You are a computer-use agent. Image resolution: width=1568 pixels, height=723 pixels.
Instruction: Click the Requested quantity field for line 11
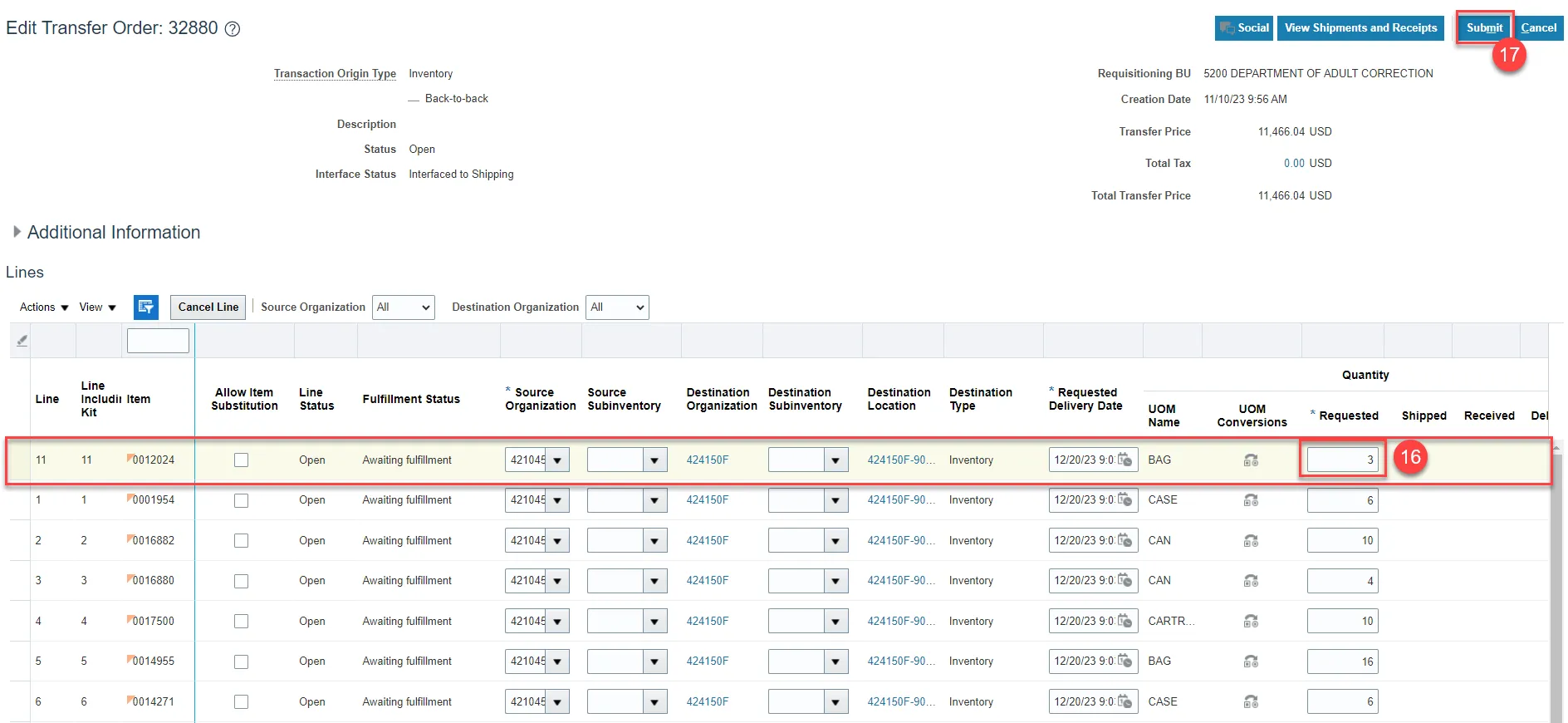point(1341,460)
